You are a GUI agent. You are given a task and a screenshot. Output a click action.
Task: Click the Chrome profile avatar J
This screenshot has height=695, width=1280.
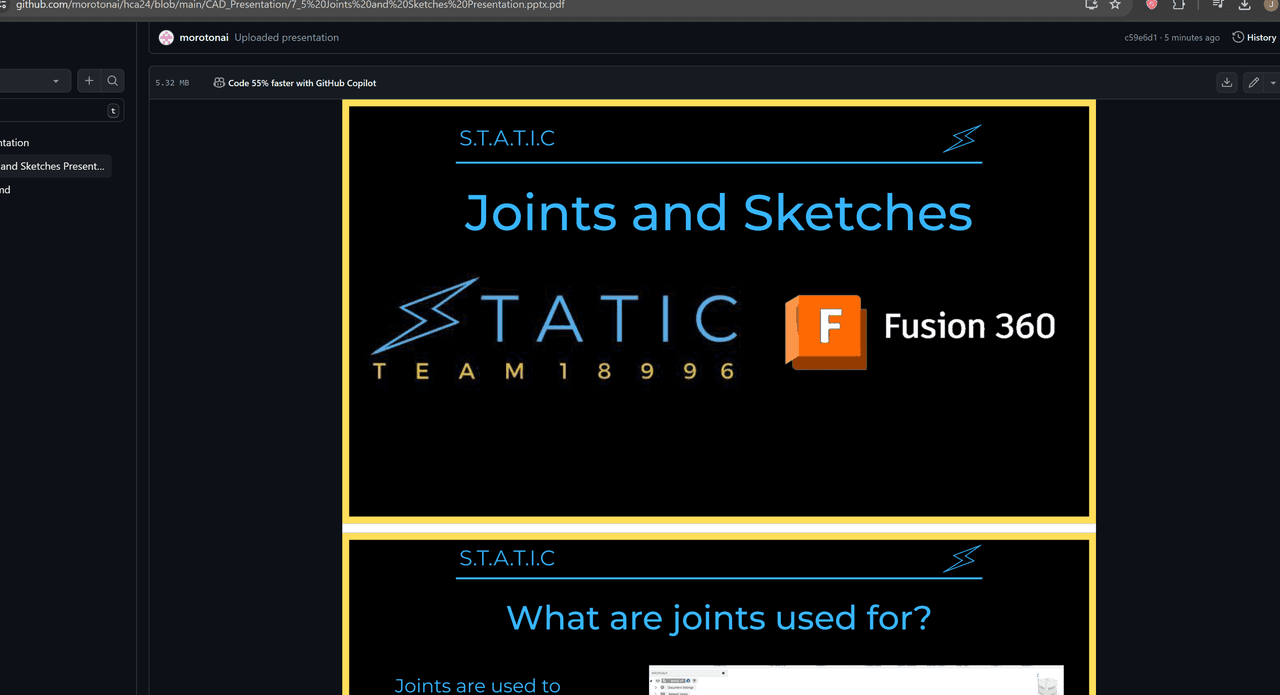[x=1270, y=5]
